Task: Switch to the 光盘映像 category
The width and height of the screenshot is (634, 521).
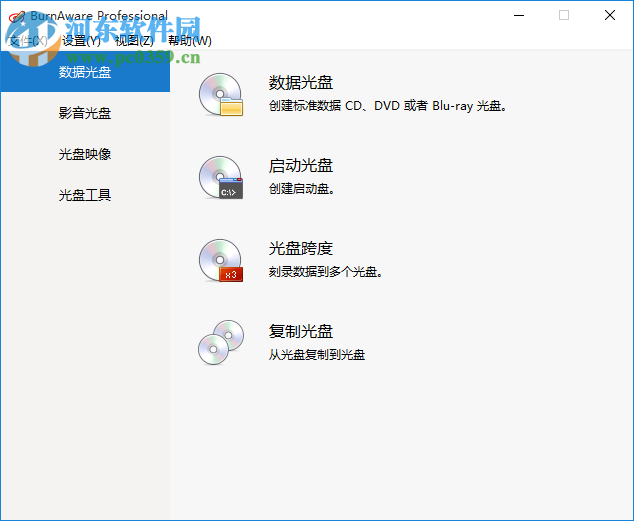Action: click(x=85, y=154)
